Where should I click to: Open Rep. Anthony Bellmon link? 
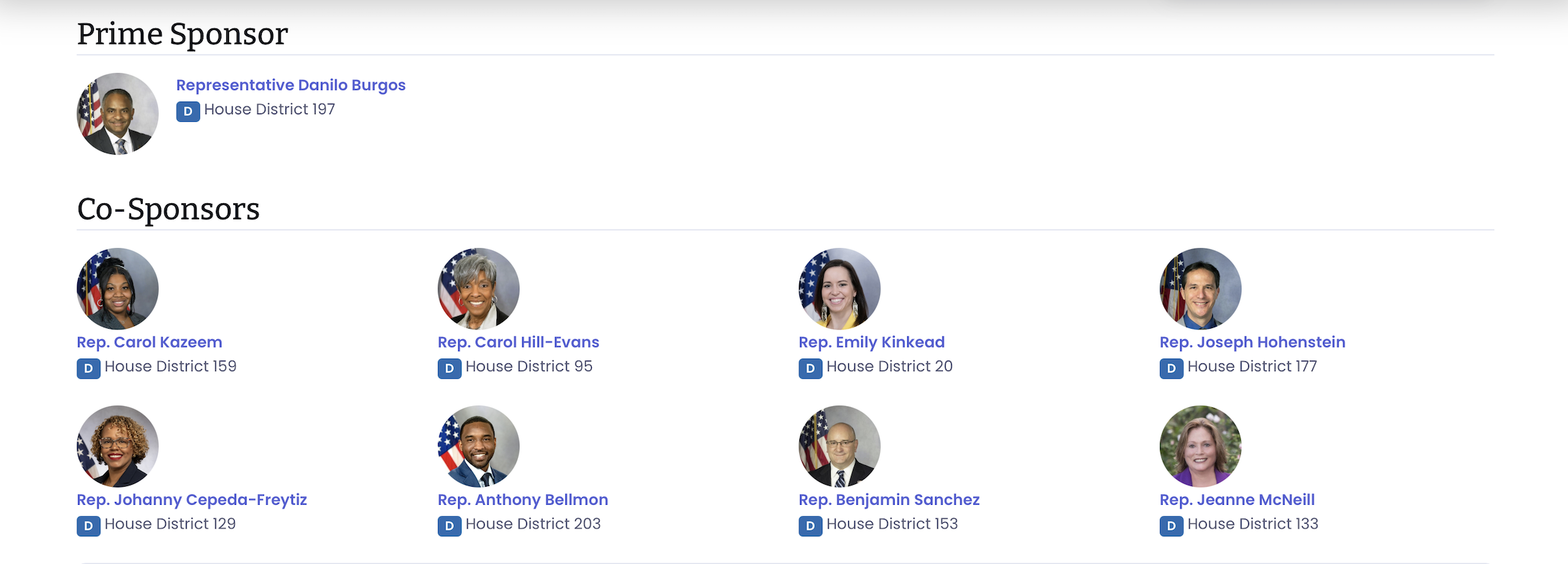coord(522,500)
